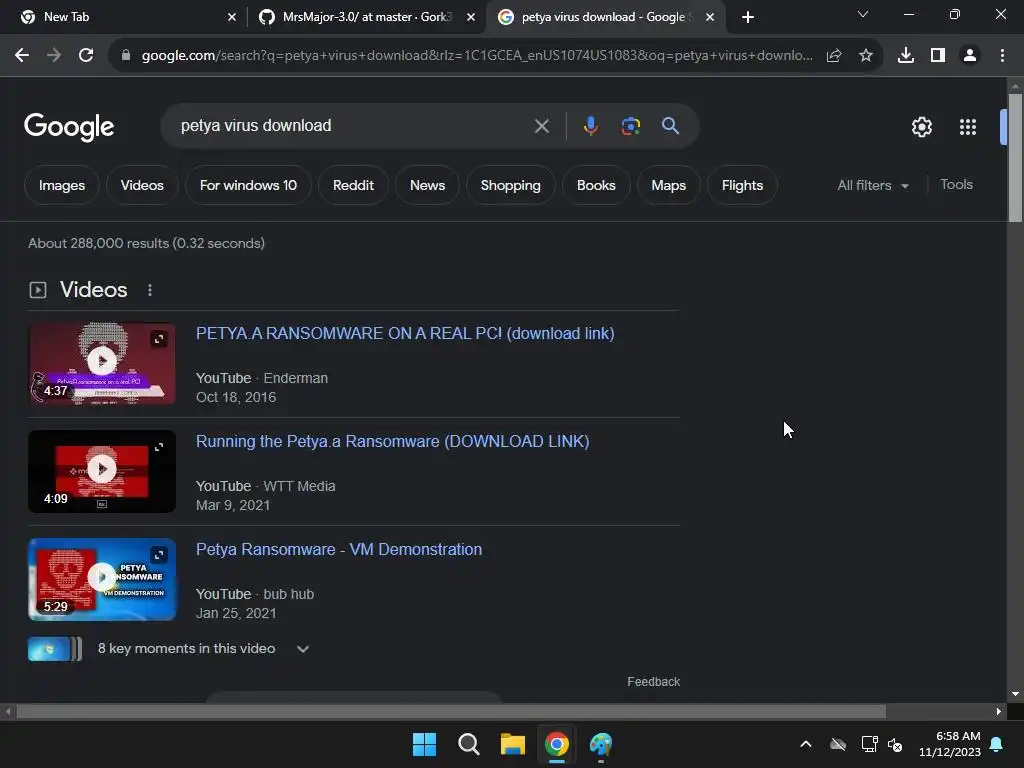Open the tab search chevron in the title bar
The height and width of the screenshot is (768, 1024).
click(x=863, y=14)
